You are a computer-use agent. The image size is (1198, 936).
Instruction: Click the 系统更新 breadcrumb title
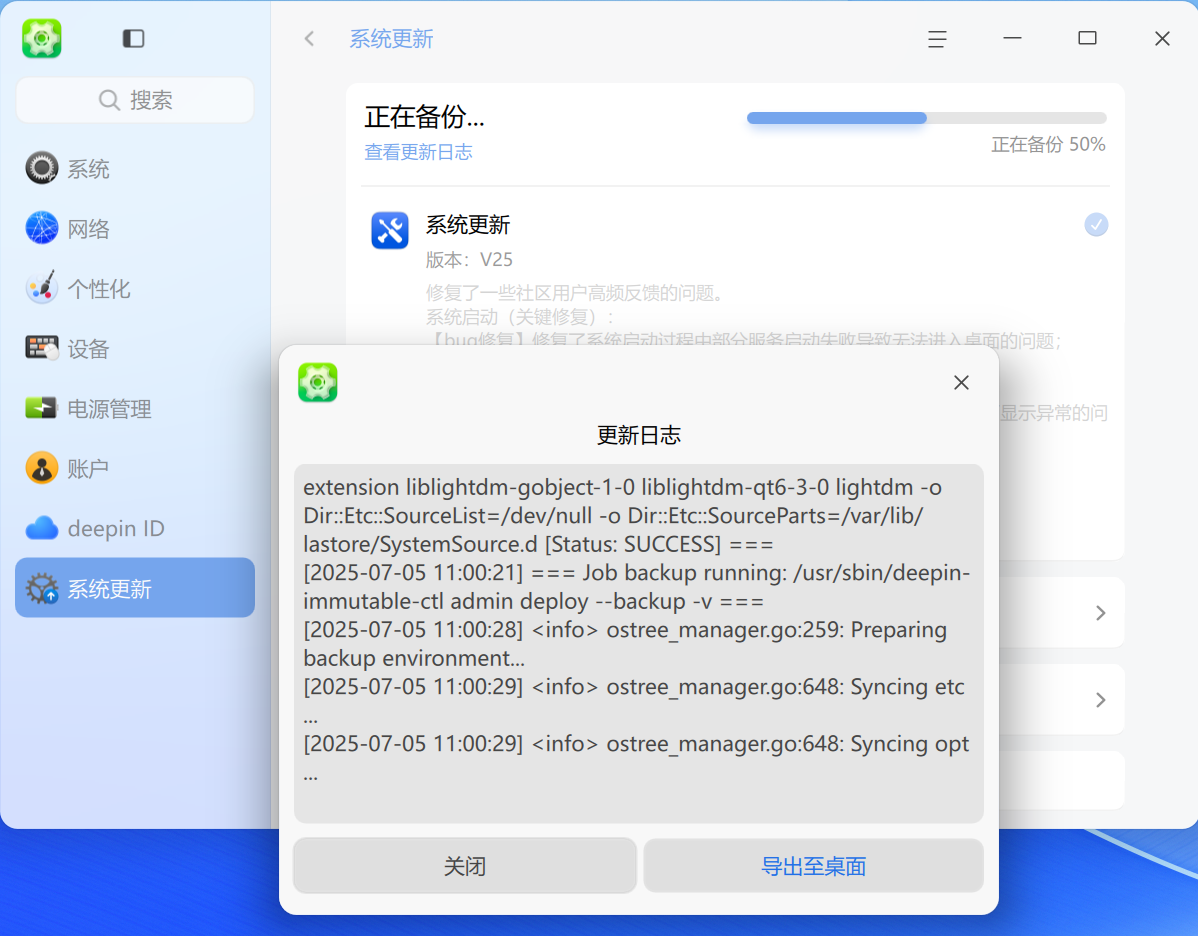click(391, 39)
